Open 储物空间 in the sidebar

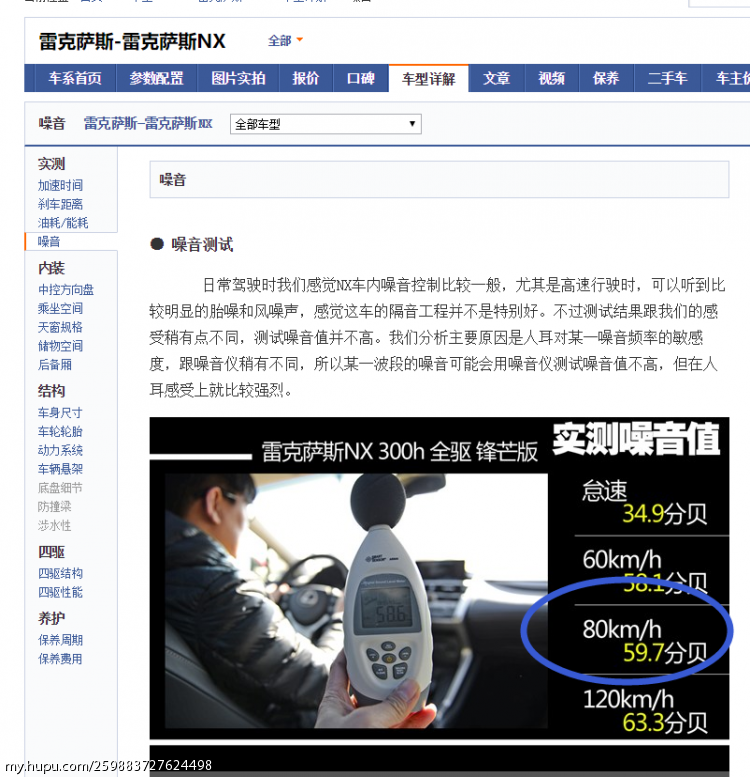[x=60, y=346]
